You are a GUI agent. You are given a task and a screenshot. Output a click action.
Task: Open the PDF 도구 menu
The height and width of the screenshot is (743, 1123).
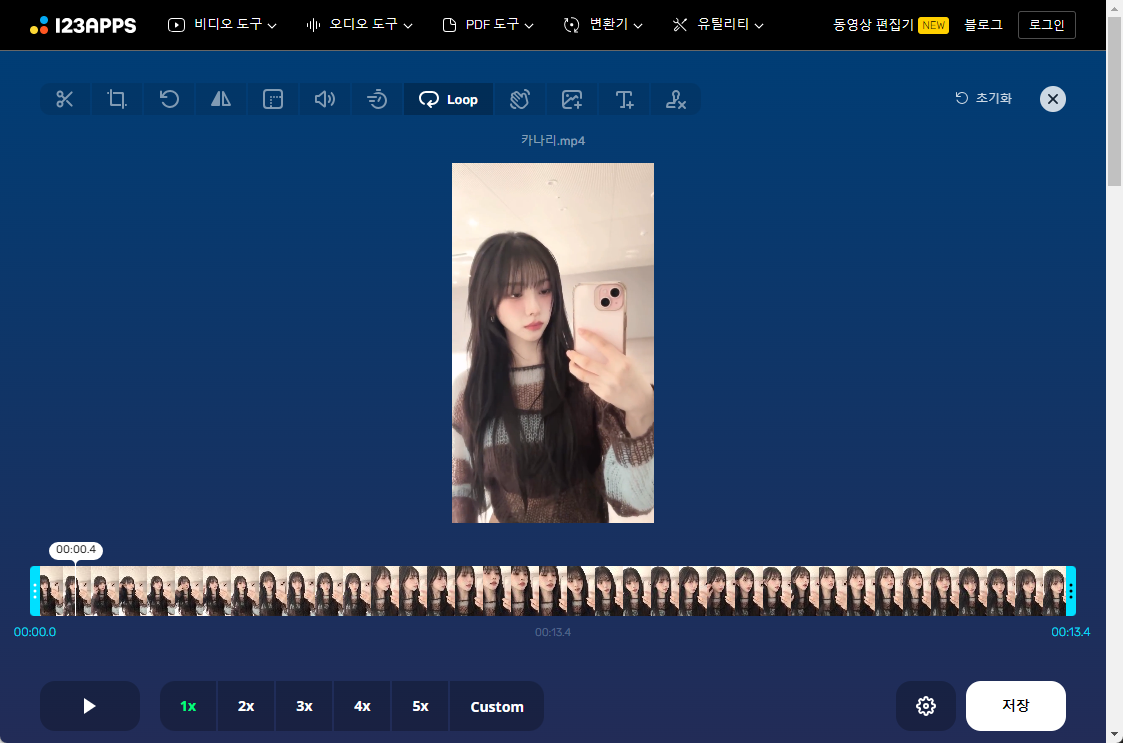pos(487,25)
